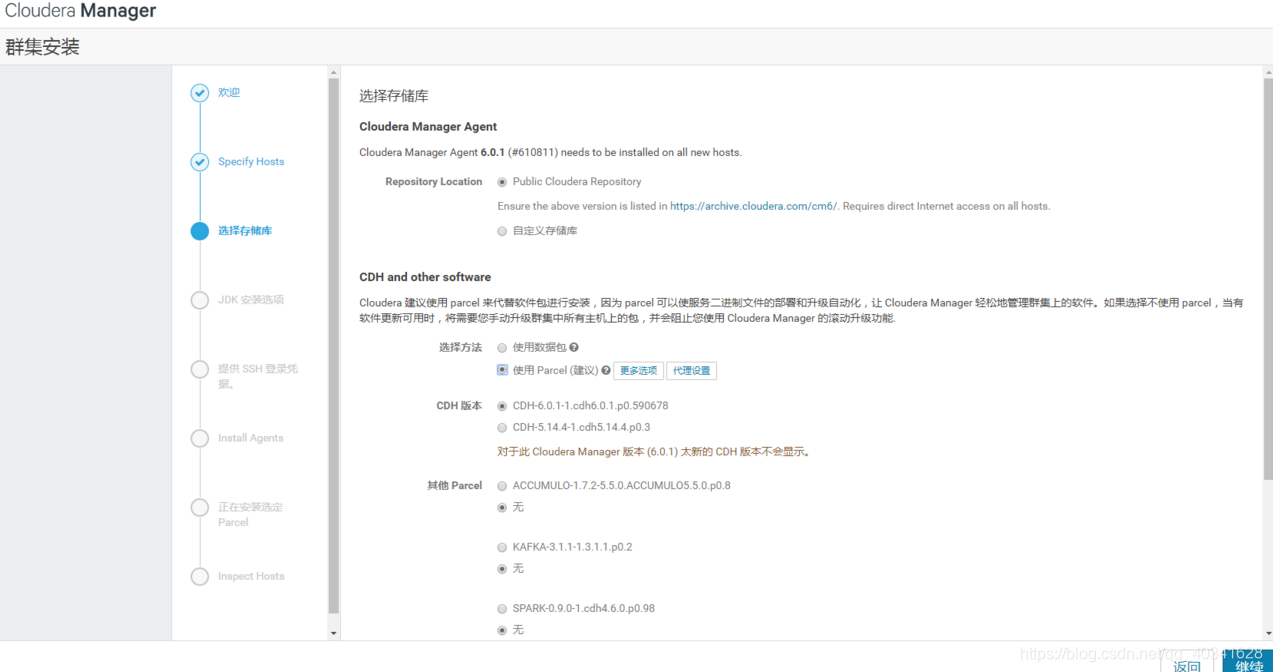Click the 正在安装选定 Parcel step circle
This screenshot has height=672, width=1273.
200,507
